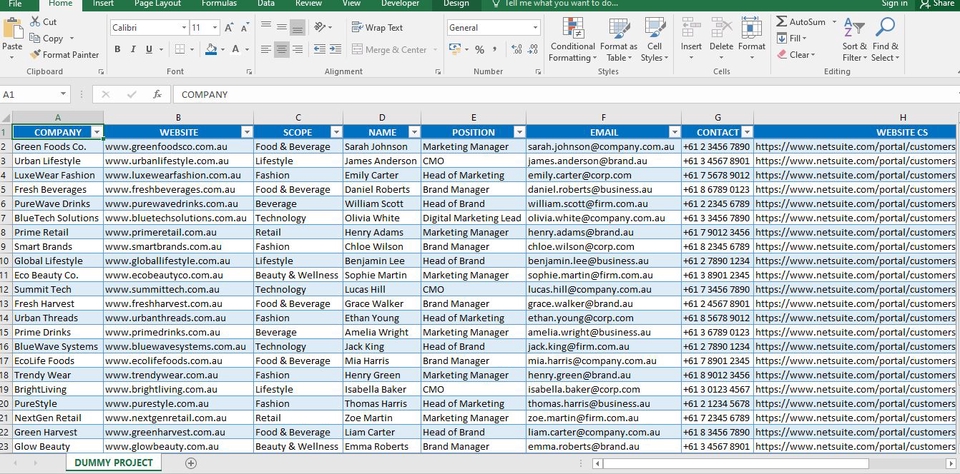Click the Sign in link
This screenshot has height=474, width=960.
(x=893, y=4)
